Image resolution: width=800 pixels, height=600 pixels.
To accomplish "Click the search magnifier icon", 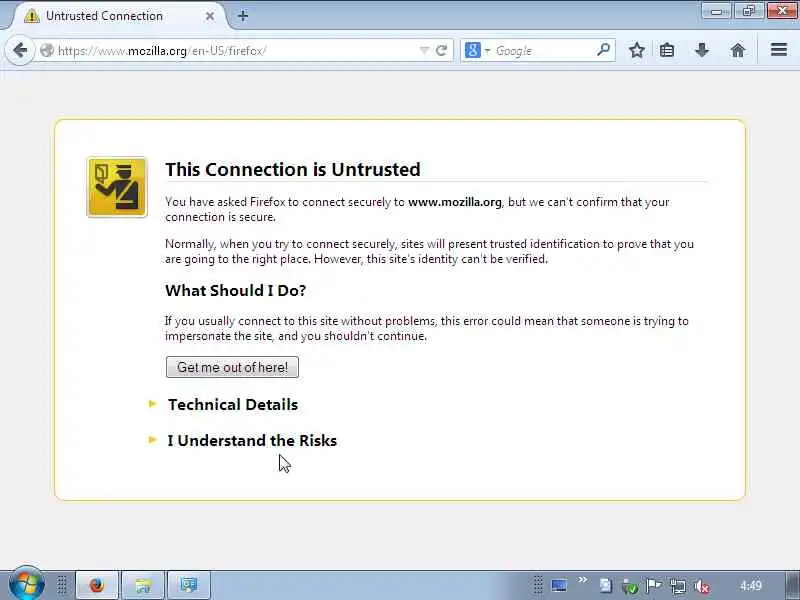I will pos(603,50).
